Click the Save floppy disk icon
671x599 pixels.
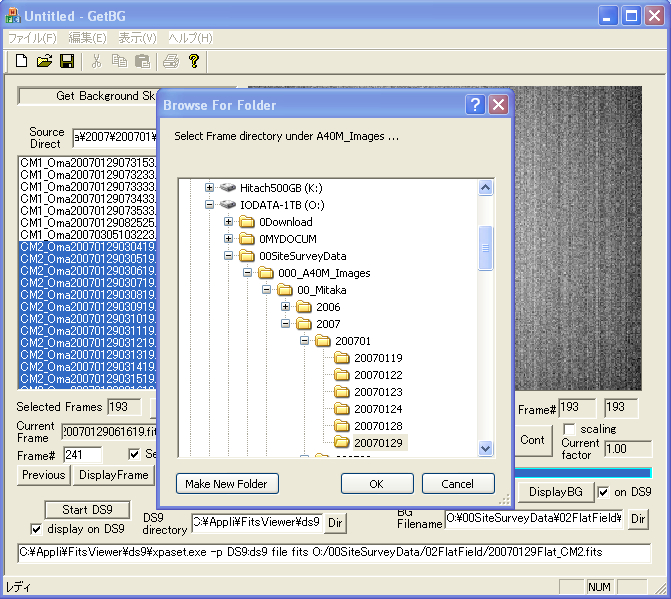point(67,62)
